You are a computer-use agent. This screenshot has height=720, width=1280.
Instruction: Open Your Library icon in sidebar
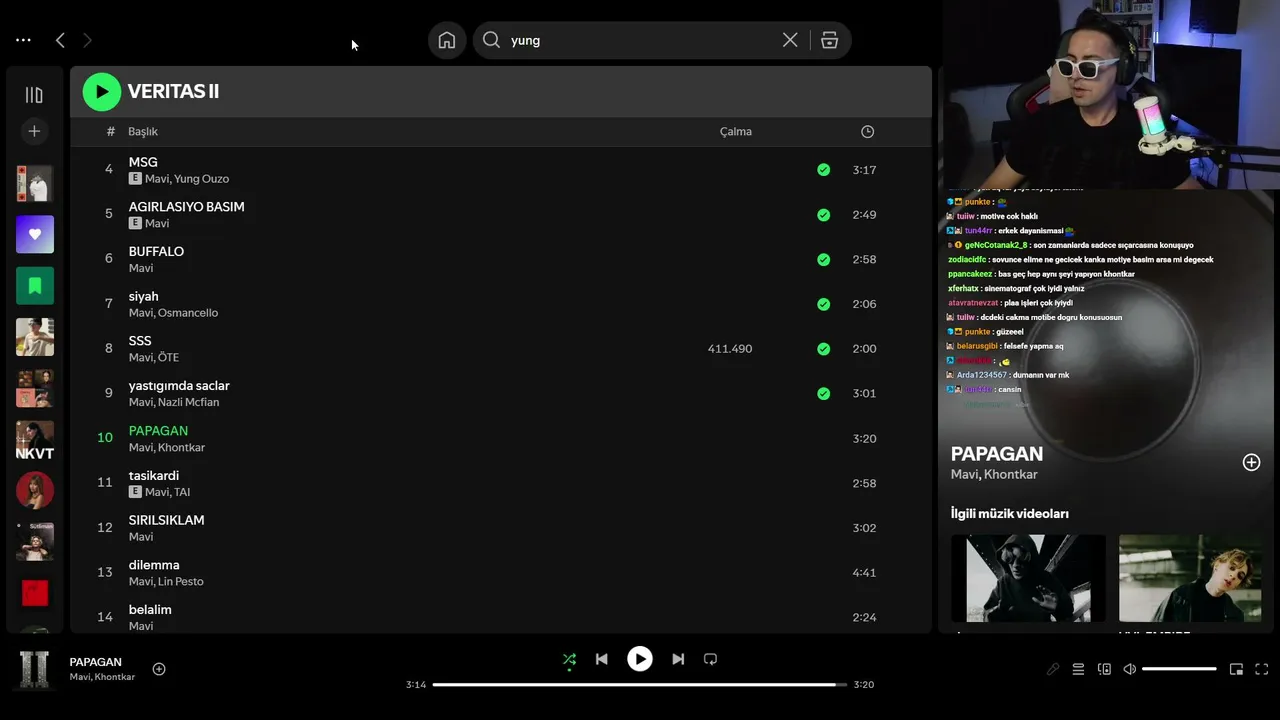[x=34, y=95]
